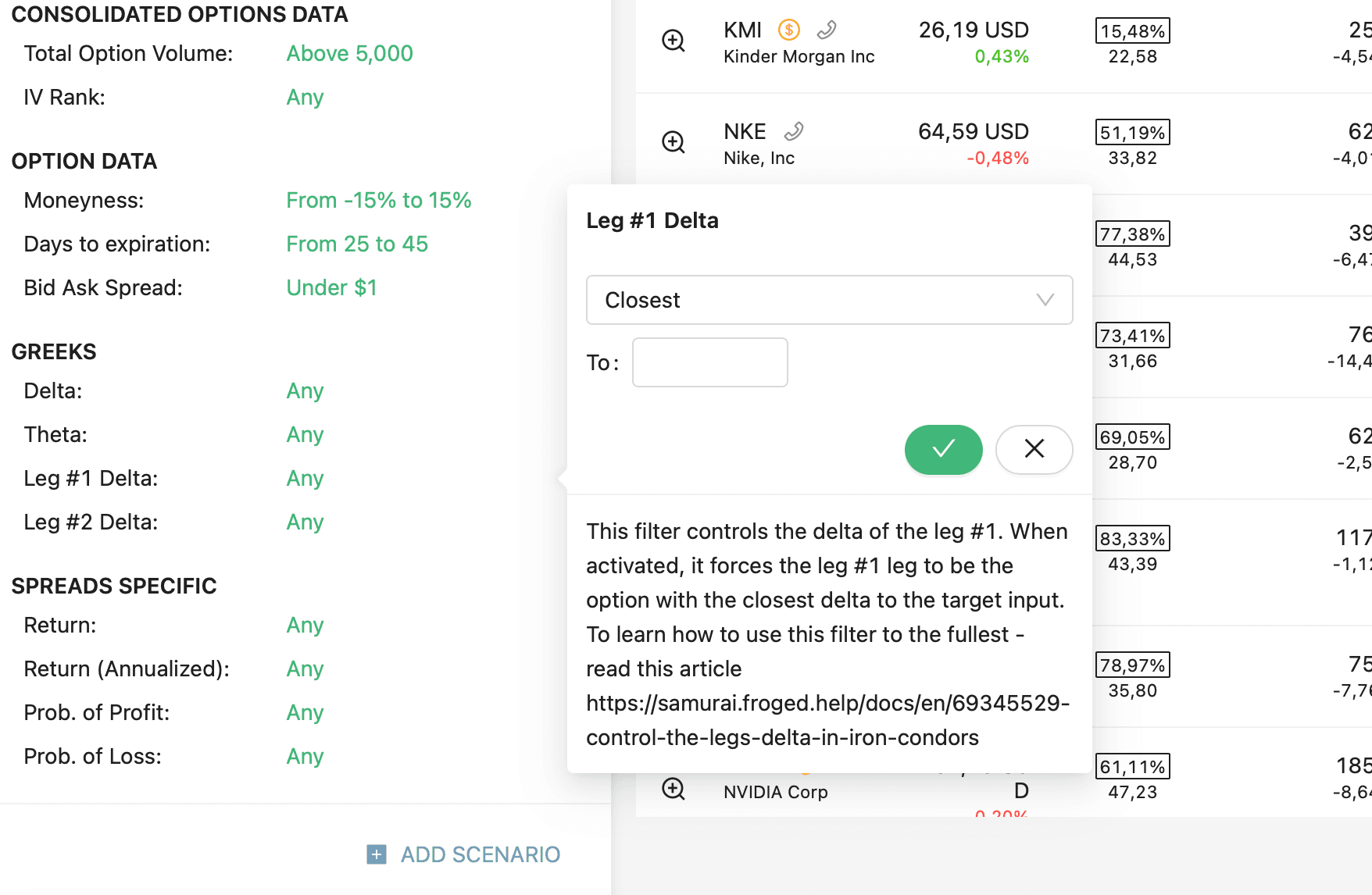Click Kinder Morgan Inc company name

[x=799, y=57]
